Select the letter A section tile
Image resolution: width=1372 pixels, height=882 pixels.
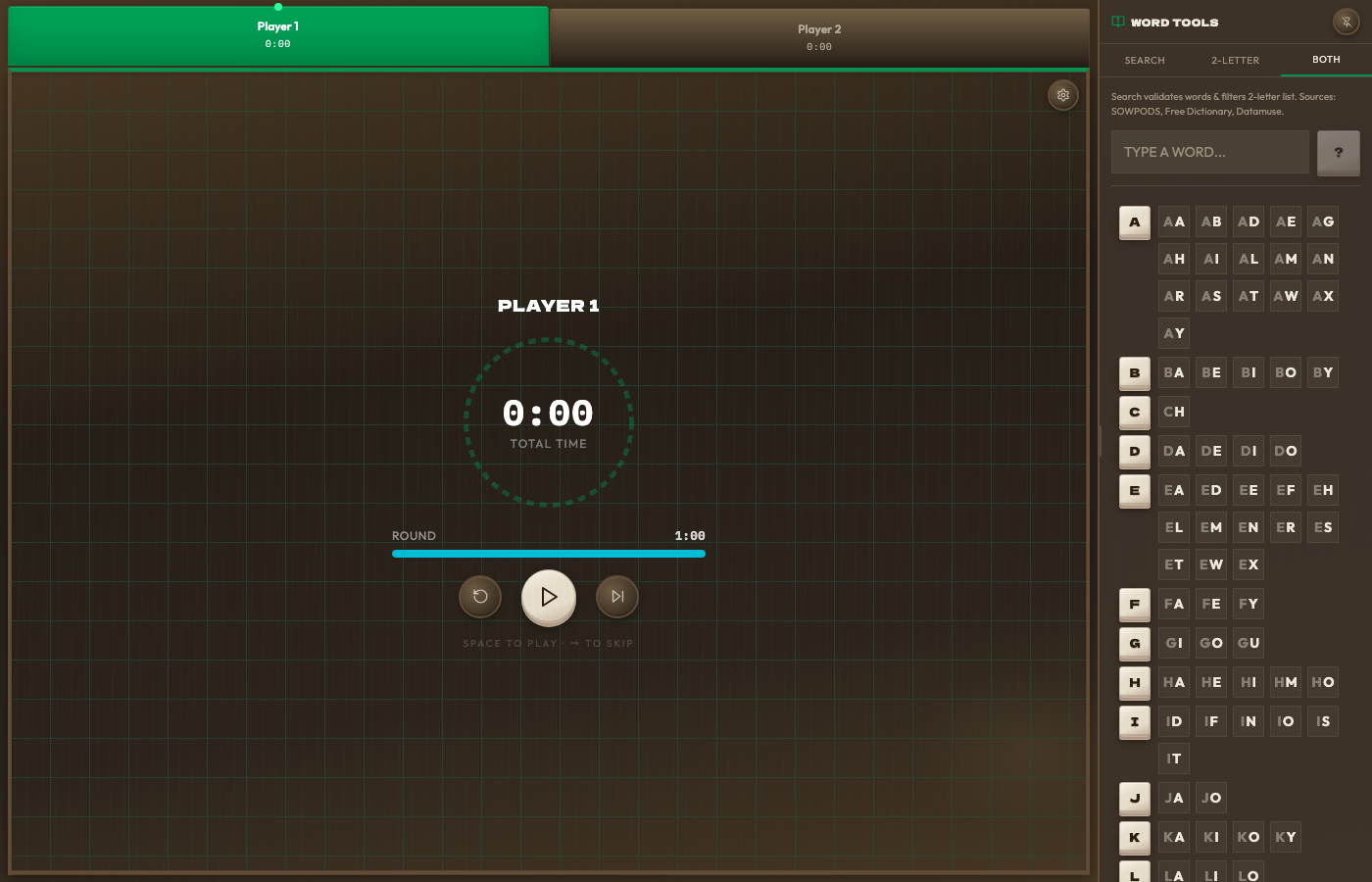[x=1134, y=221]
